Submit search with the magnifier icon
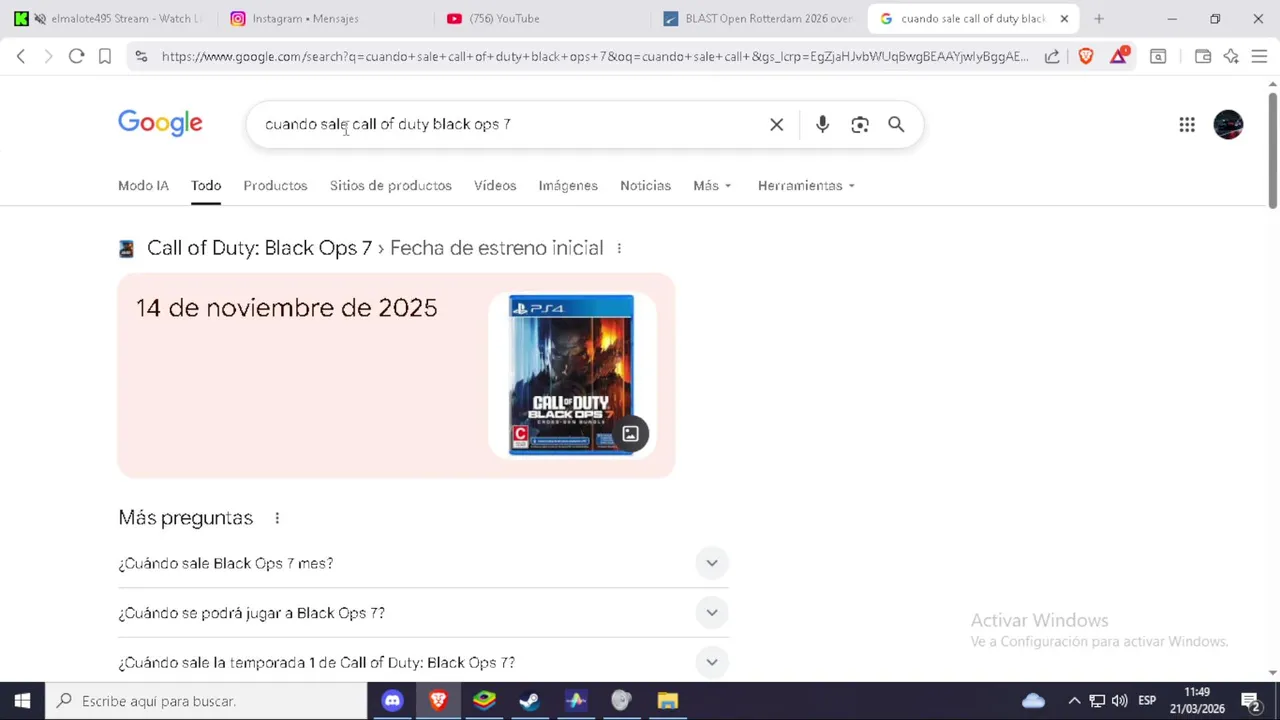This screenshot has height=720, width=1280. 896,124
